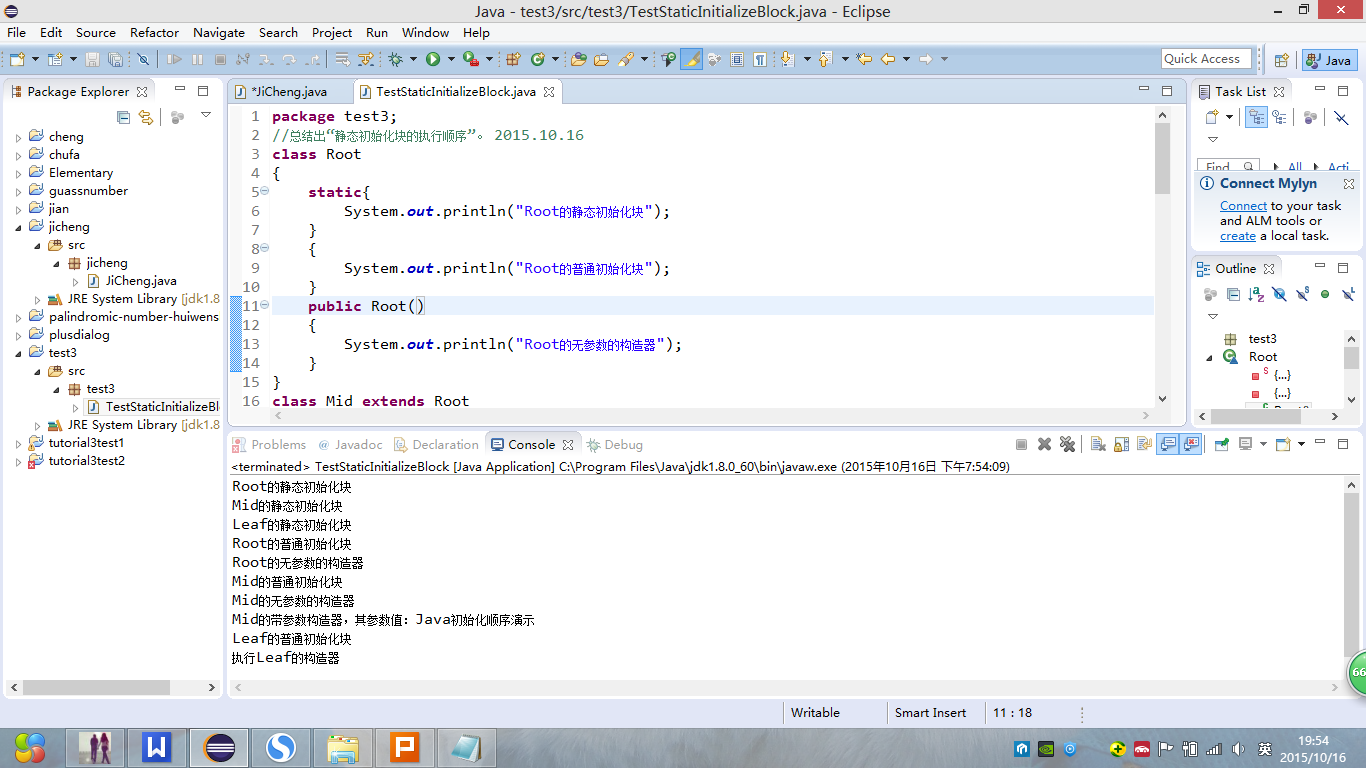Click the Back navigation arrow
Viewport: 1366px width, 768px height.
[x=888, y=59]
